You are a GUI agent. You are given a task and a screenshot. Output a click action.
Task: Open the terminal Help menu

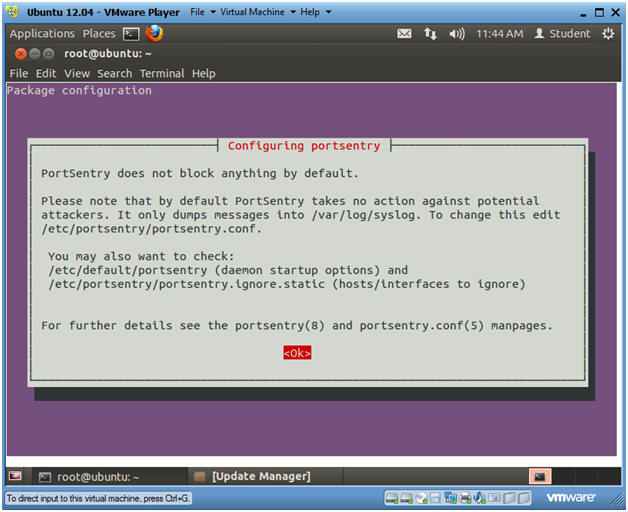tap(203, 74)
